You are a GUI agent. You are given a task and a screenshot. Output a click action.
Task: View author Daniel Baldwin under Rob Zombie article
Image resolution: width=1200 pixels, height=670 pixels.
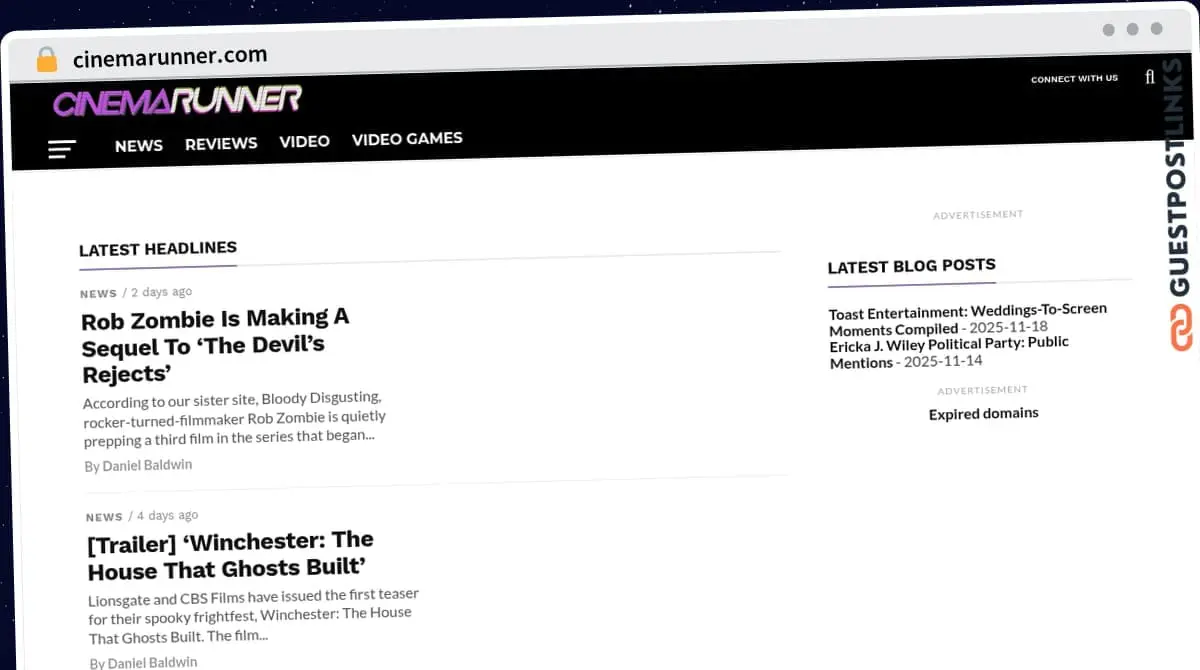pos(146,465)
